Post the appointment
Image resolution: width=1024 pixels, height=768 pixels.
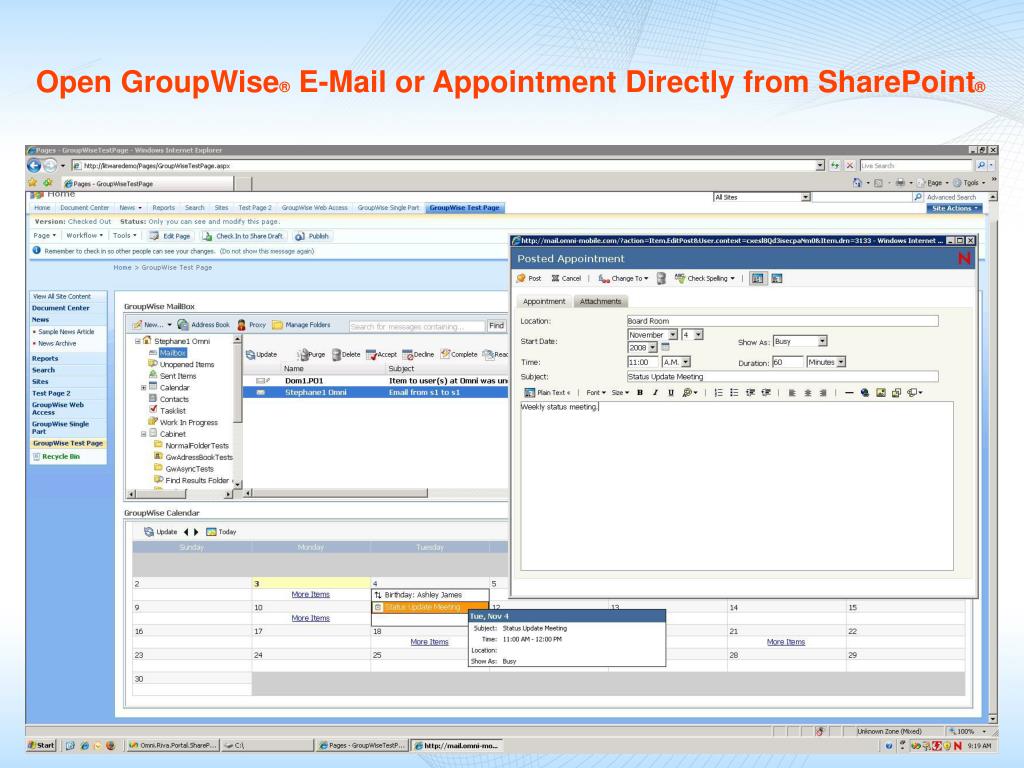click(529, 279)
